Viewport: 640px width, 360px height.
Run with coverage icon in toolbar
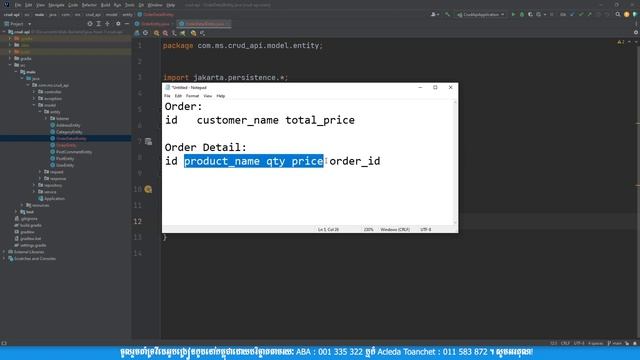click(x=530, y=14)
